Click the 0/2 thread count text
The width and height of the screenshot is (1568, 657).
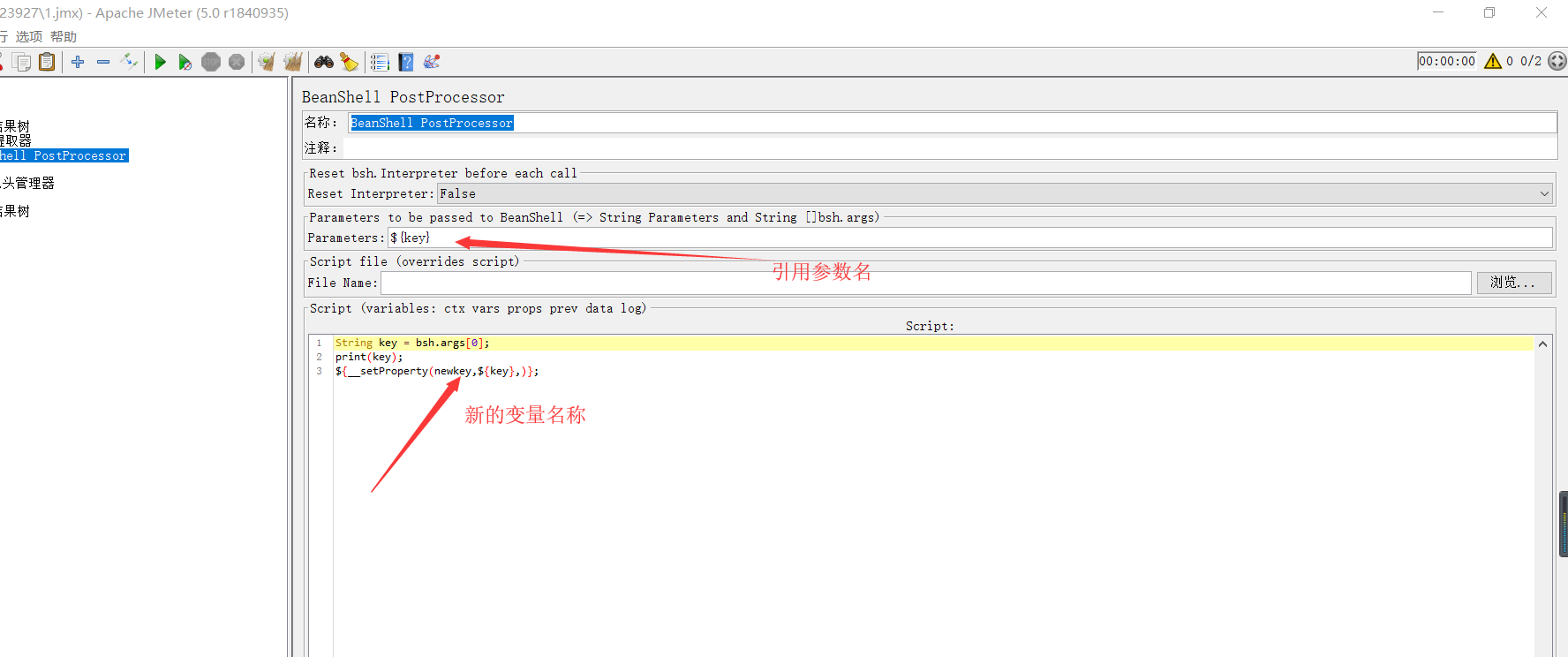pos(1531,61)
